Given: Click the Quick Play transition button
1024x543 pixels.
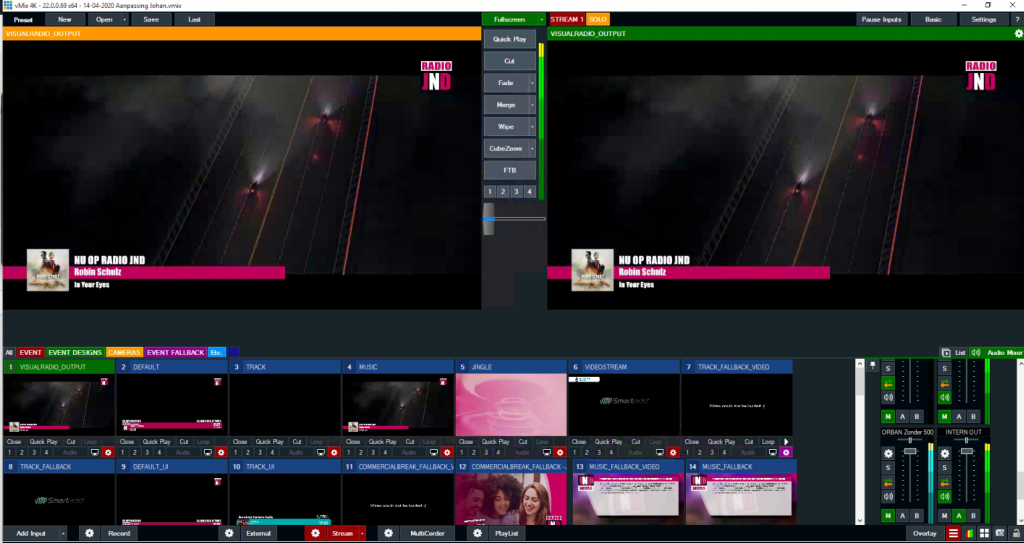Looking at the screenshot, I should click(x=509, y=39).
